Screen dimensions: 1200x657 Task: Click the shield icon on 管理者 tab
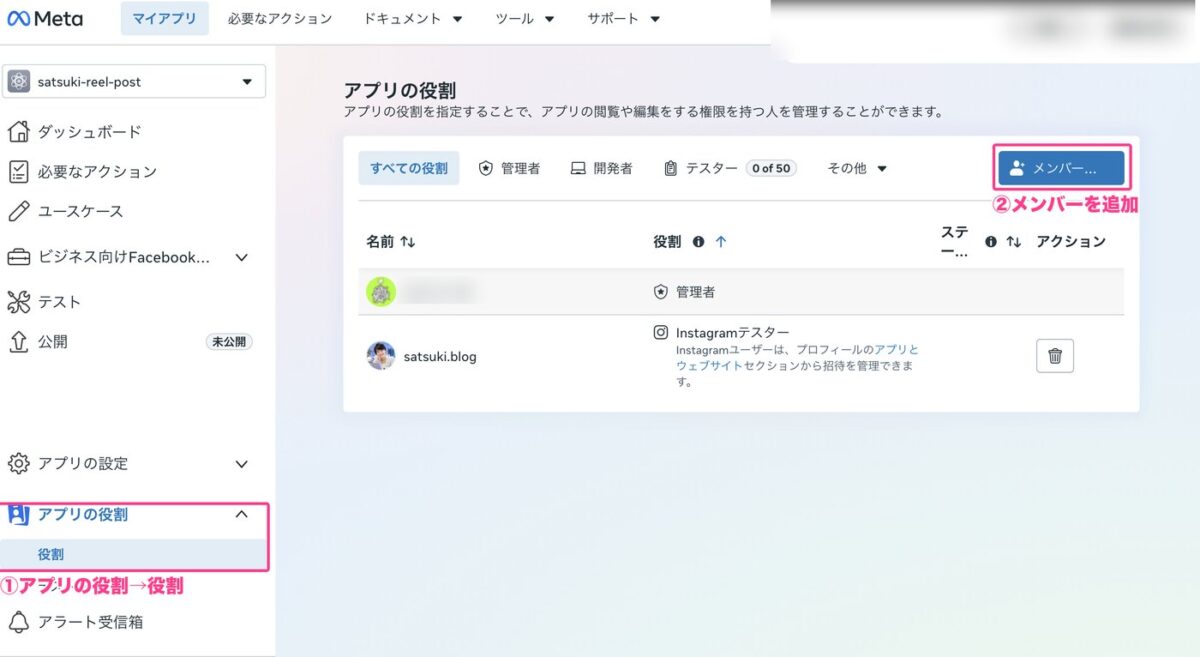click(x=486, y=168)
